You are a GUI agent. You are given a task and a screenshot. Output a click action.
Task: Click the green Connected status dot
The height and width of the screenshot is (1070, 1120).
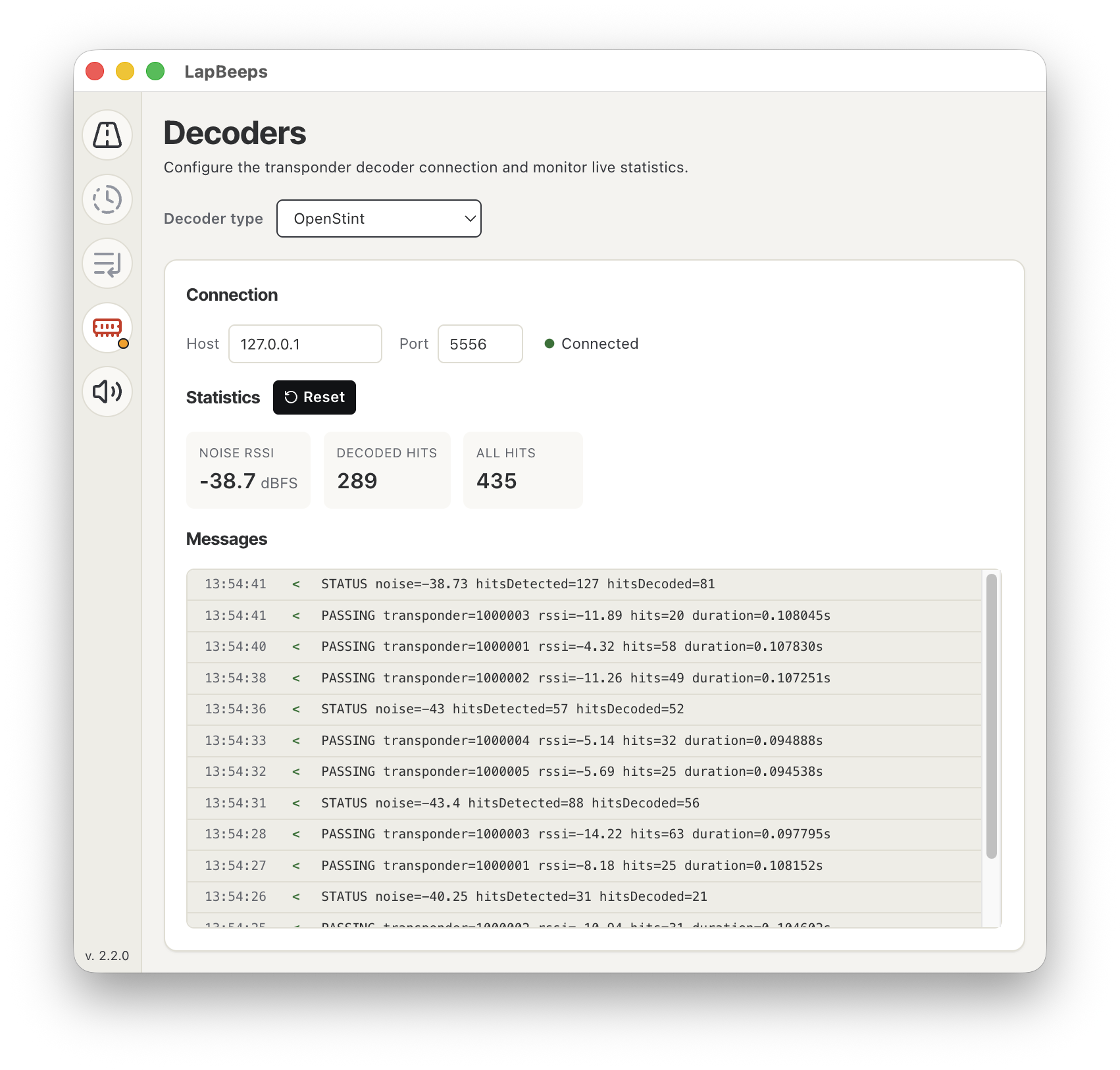549,344
